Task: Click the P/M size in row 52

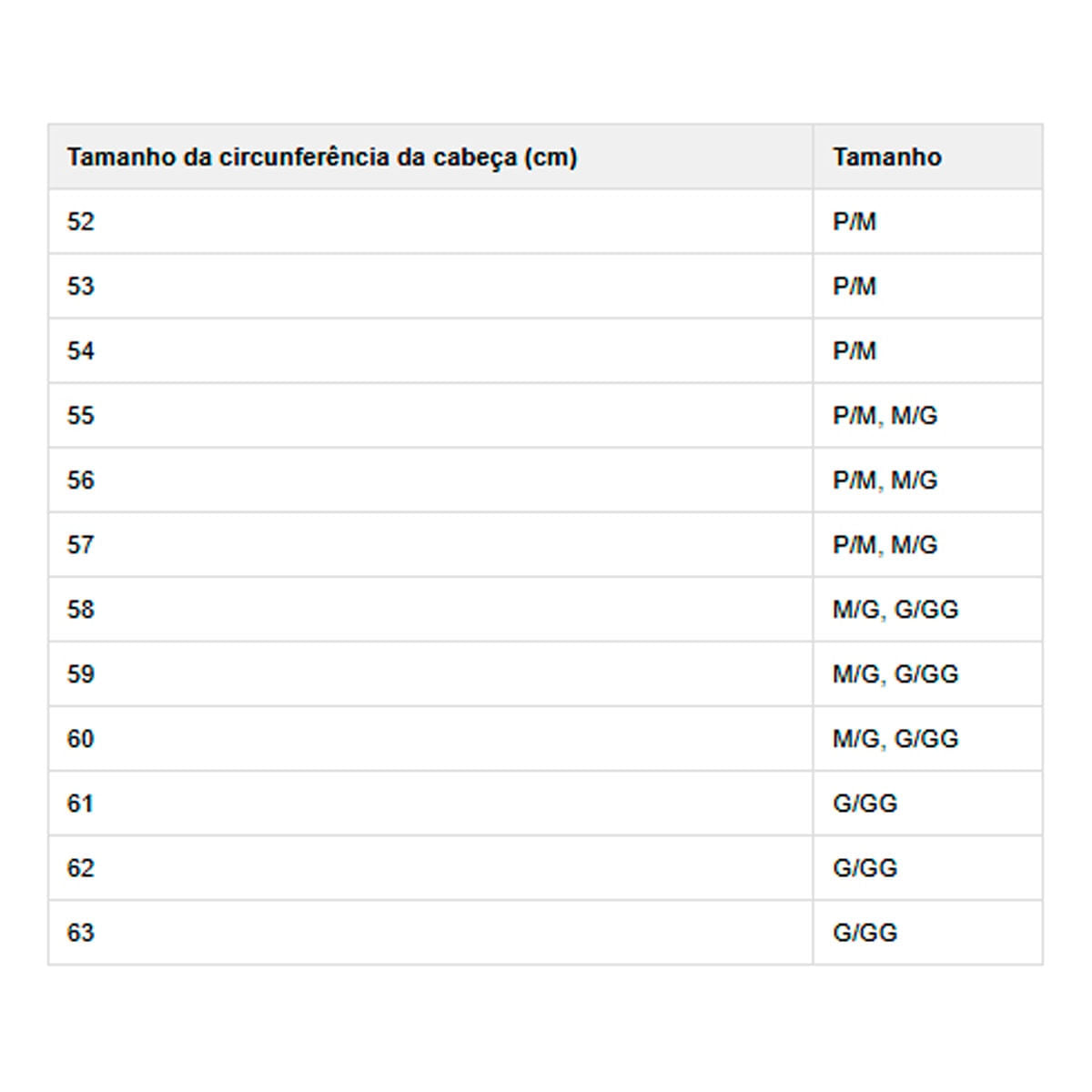Action: click(854, 222)
